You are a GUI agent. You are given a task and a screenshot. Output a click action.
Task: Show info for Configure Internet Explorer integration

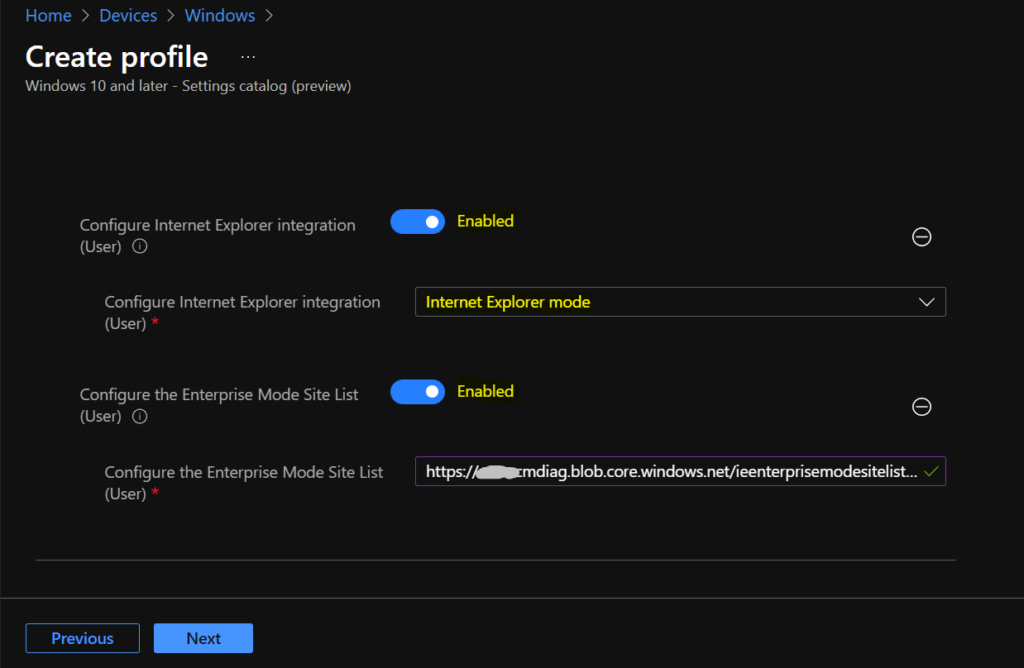coord(140,246)
